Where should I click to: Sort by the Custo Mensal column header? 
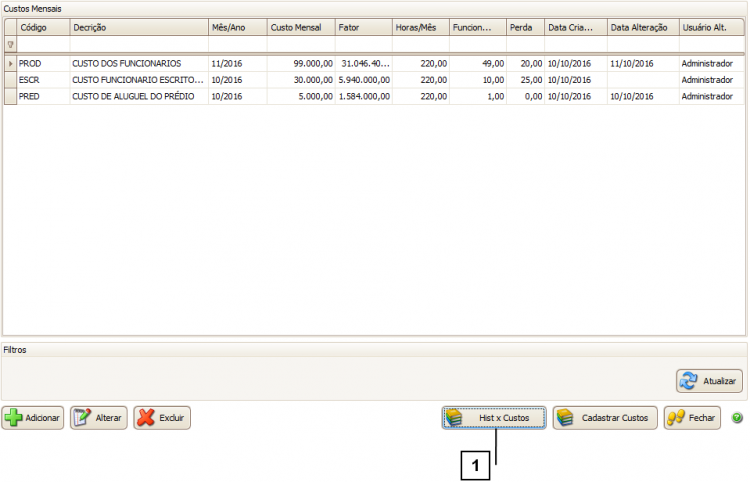(300, 27)
